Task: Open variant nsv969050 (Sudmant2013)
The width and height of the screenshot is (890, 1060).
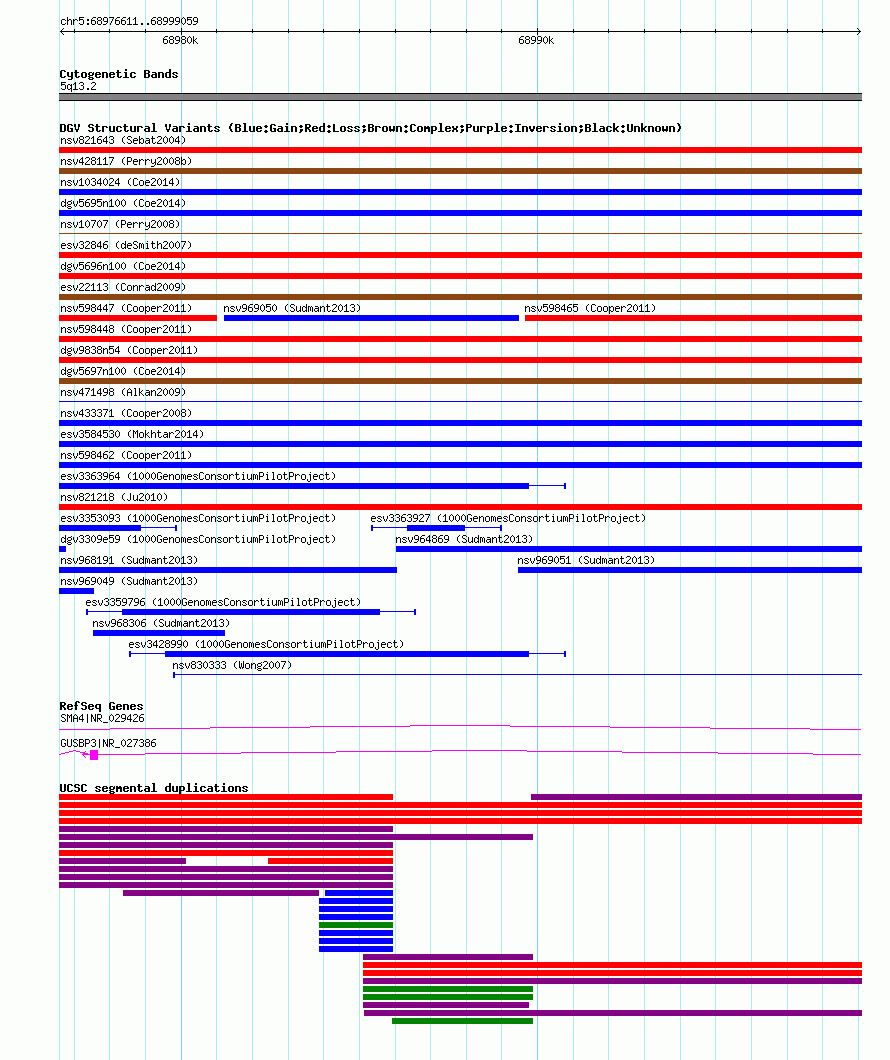Action: pos(292,308)
